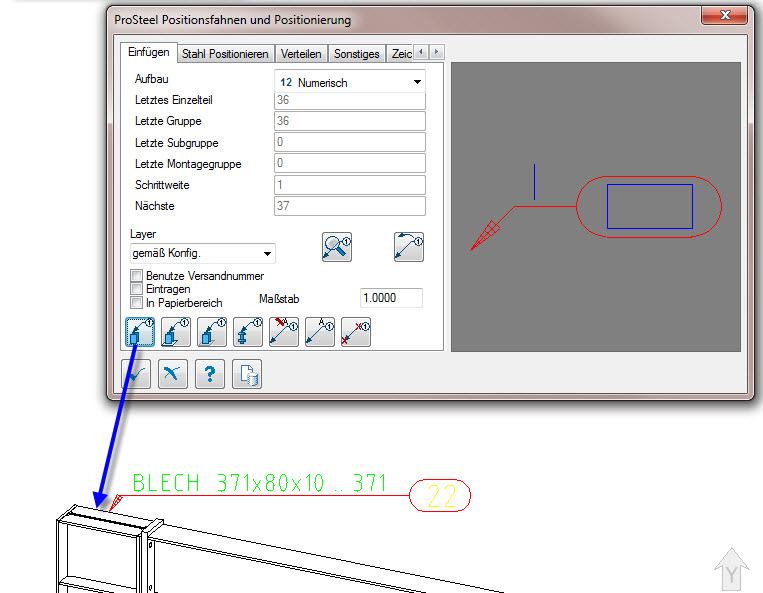Expand the Layer gemäß Konfig. dropdown
This screenshot has height=593, width=763.
202,253
